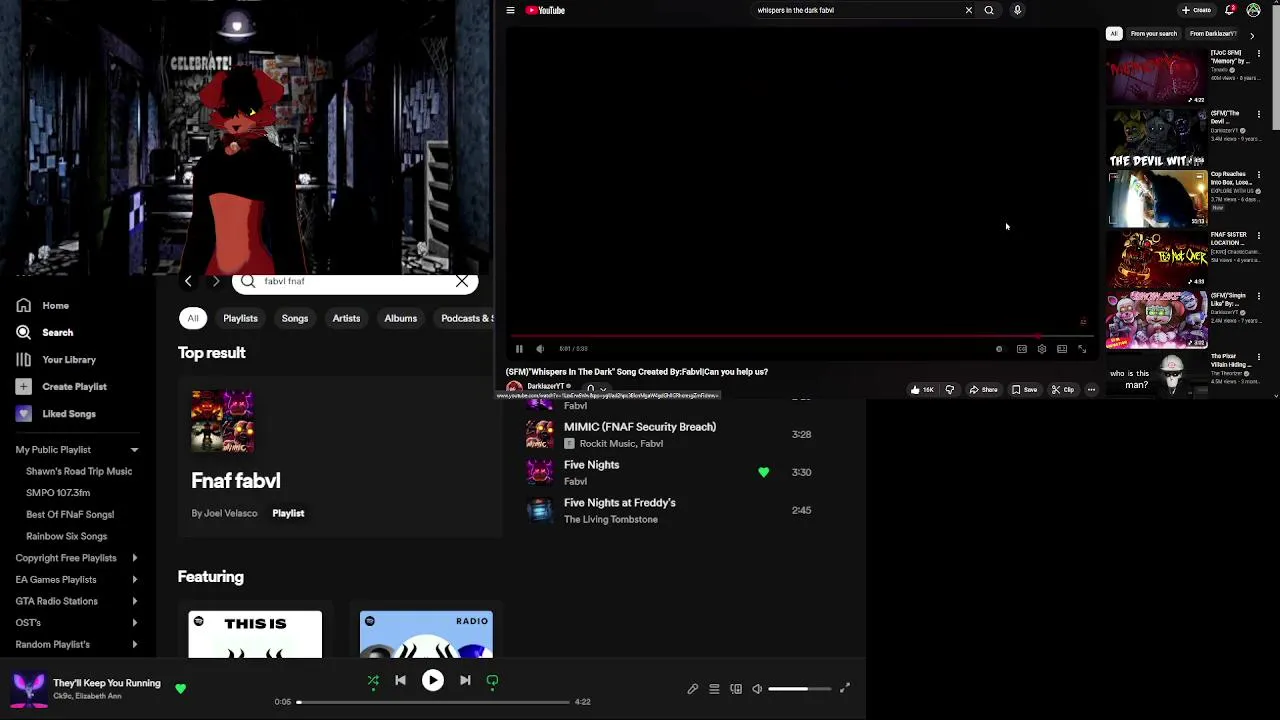Open Spotify Search in sidebar
The image size is (1280, 720).
[44, 332]
